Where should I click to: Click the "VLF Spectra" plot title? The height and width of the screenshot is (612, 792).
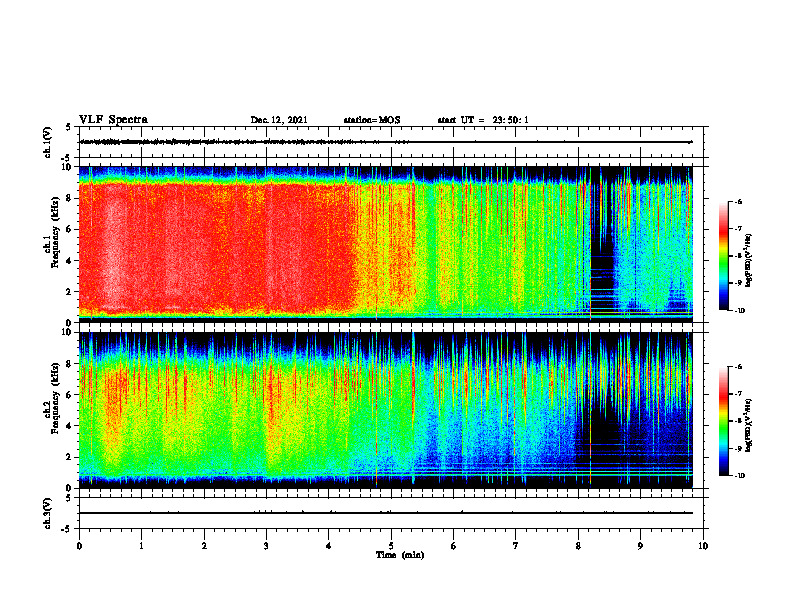pos(113,120)
